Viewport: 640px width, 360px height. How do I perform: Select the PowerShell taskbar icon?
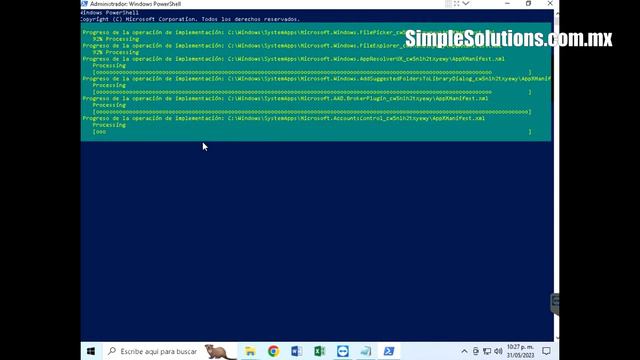(389, 351)
